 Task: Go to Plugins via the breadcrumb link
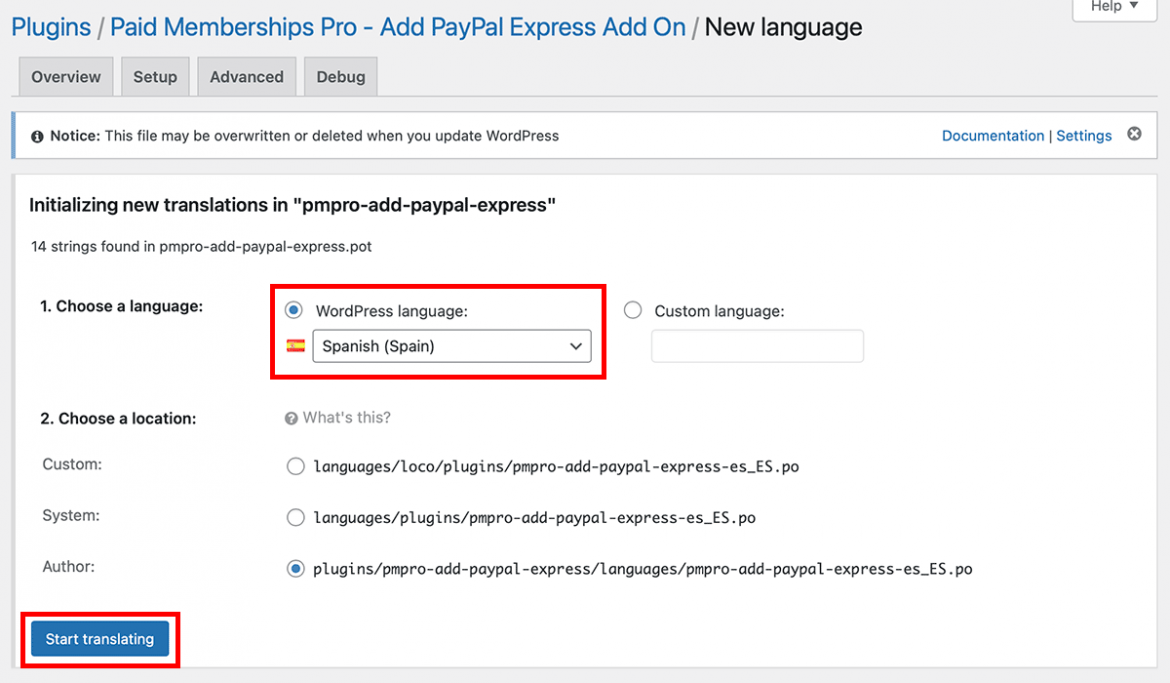51,27
